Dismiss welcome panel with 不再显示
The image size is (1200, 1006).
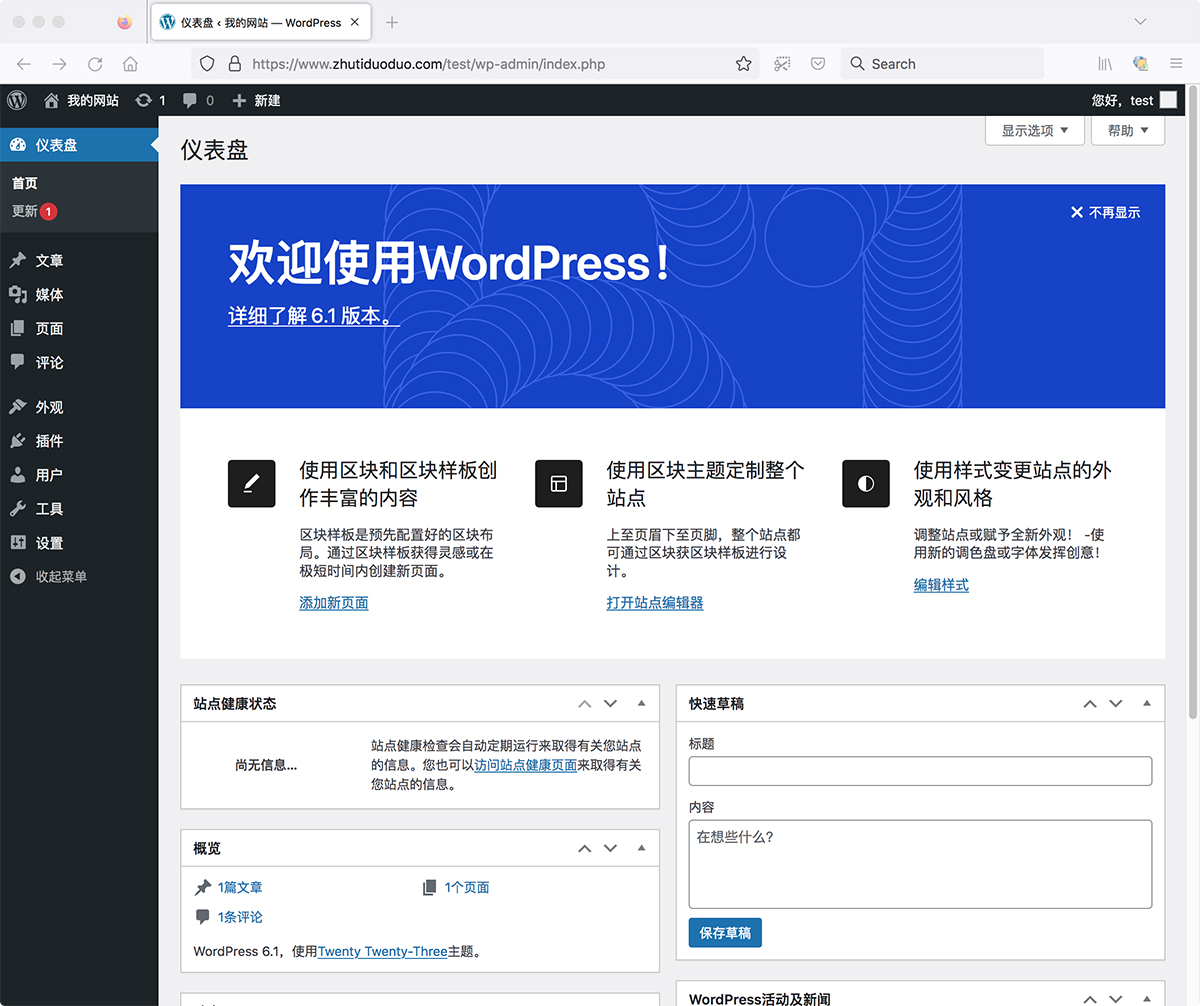(1105, 212)
